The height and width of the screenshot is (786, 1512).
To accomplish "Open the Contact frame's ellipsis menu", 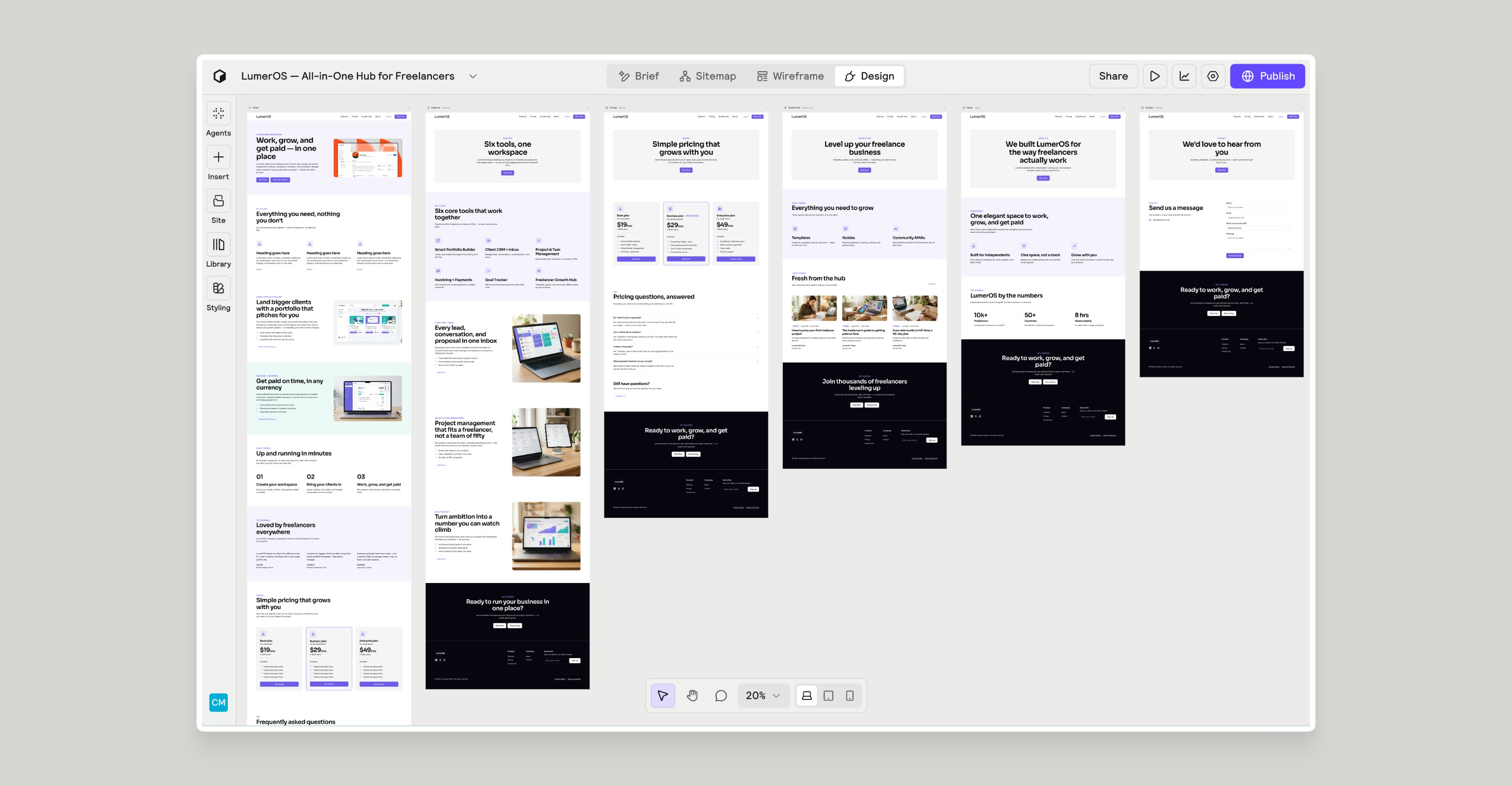I will point(1301,108).
